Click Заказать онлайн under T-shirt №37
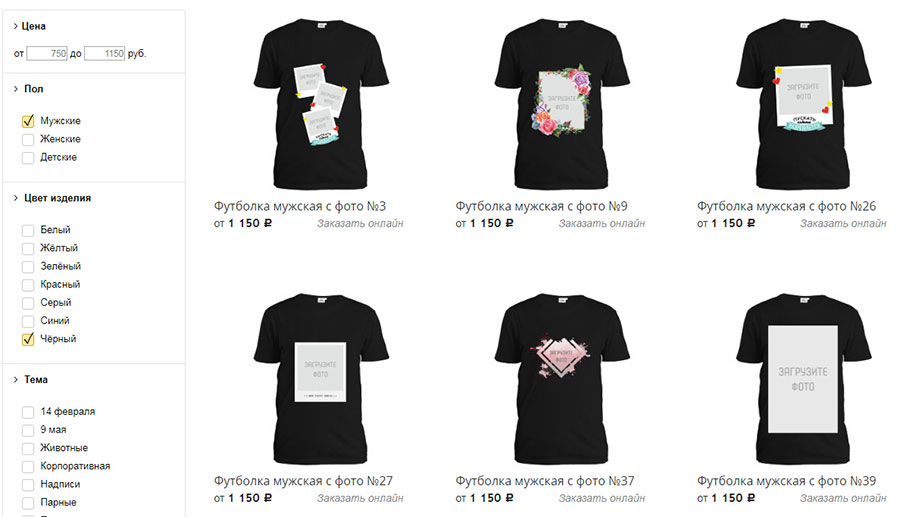 coord(602,498)
